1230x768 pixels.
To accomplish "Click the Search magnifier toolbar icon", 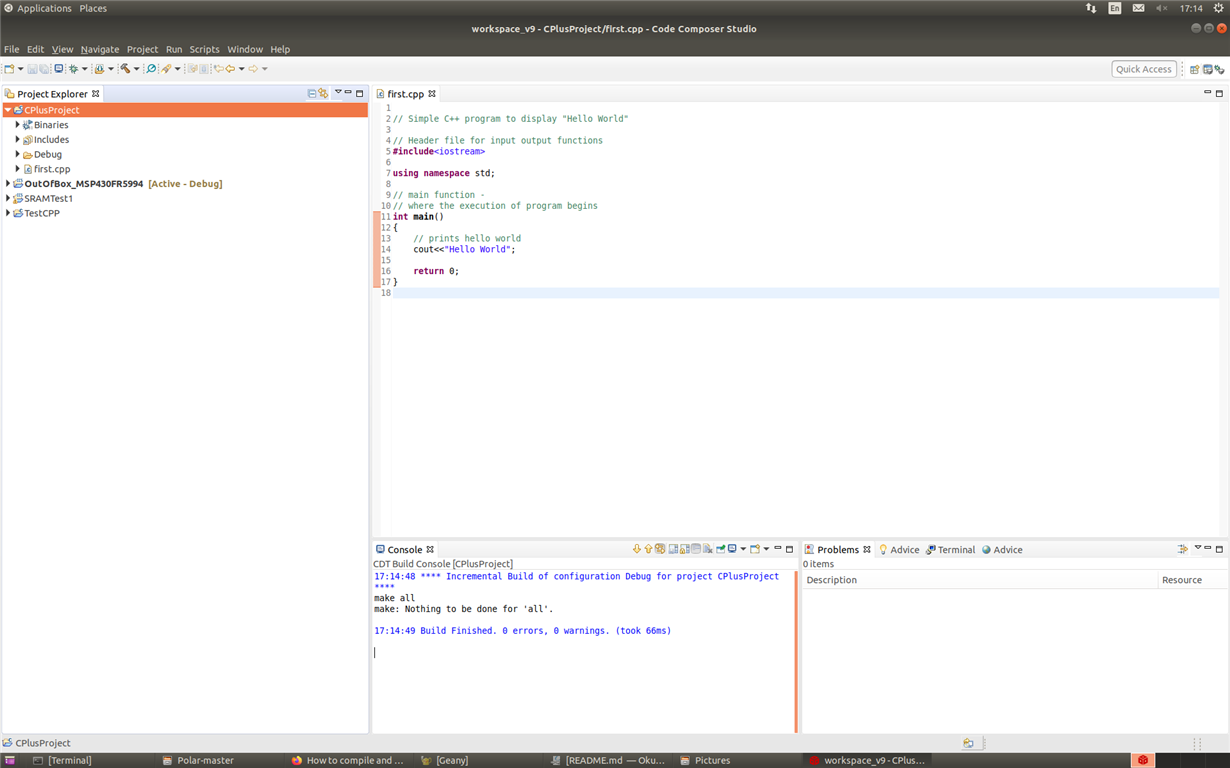I will click(x=151, y=69).
